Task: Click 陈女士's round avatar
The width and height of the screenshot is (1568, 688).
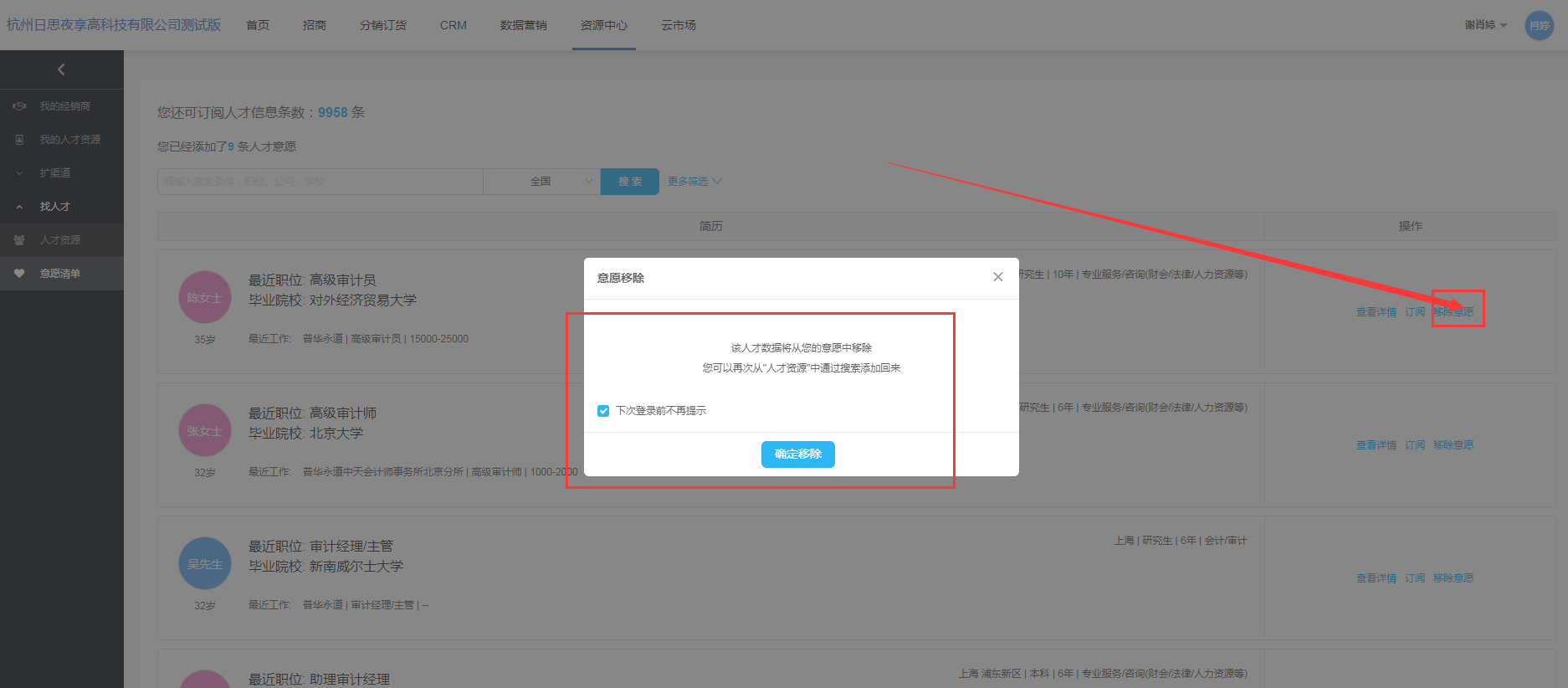Action: tap(204, 297)
